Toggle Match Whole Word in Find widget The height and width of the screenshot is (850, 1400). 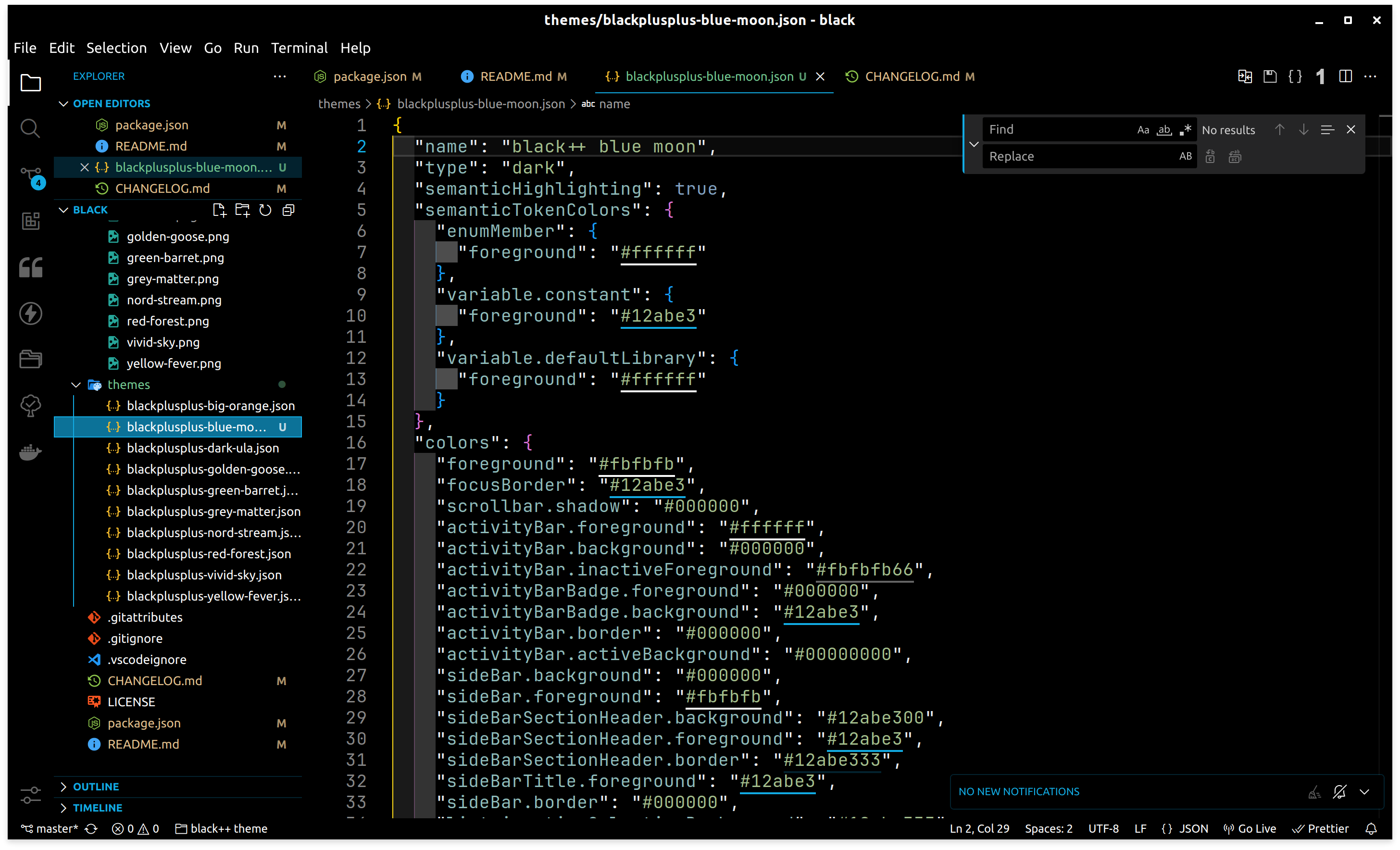pos(1164,129)
